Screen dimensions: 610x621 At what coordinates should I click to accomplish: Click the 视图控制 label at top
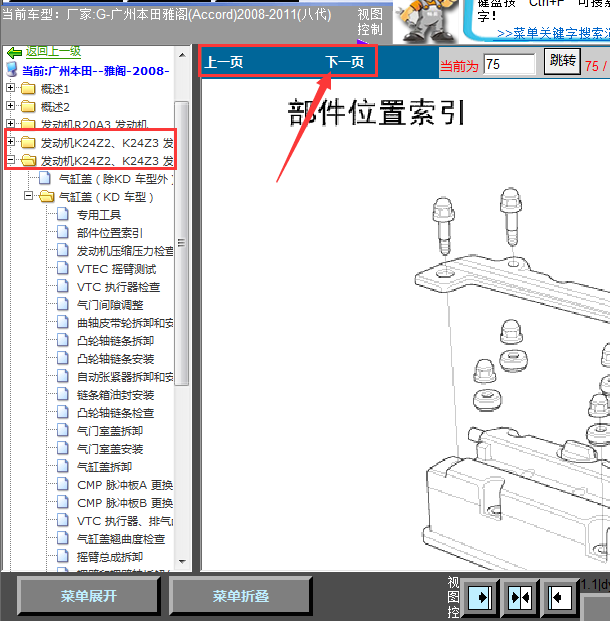coord(370,22)
